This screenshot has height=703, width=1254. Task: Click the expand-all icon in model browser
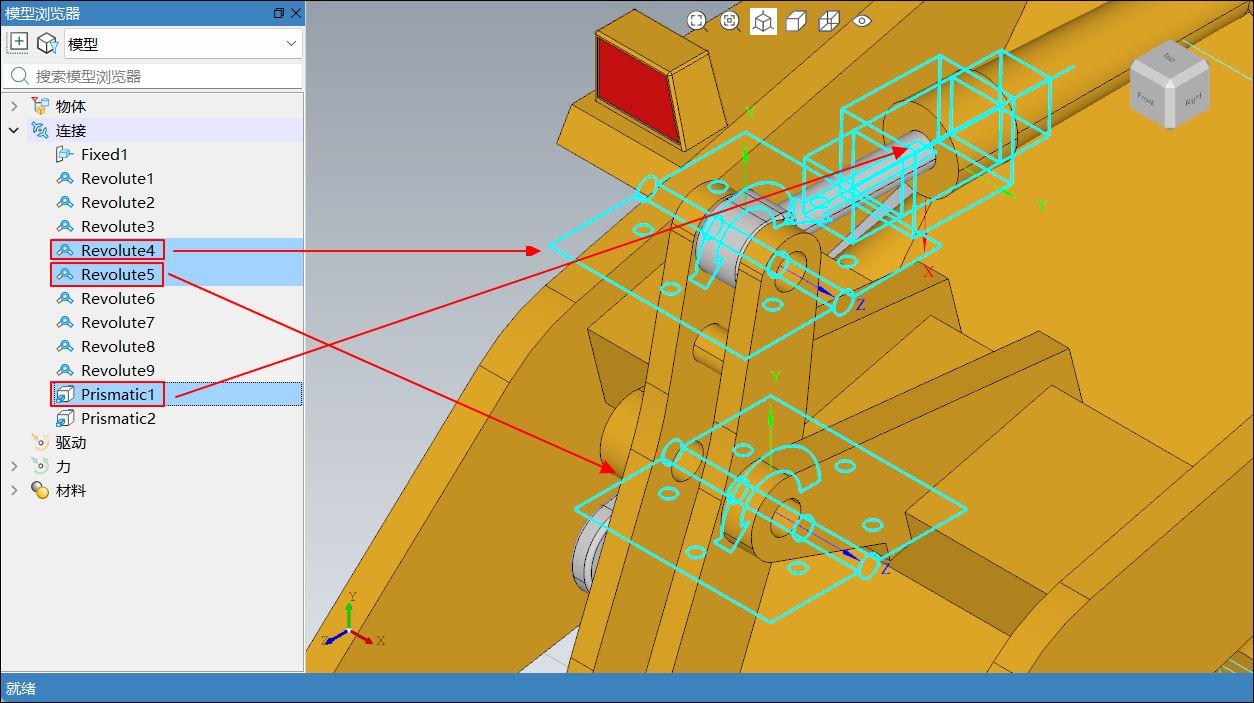18,43
